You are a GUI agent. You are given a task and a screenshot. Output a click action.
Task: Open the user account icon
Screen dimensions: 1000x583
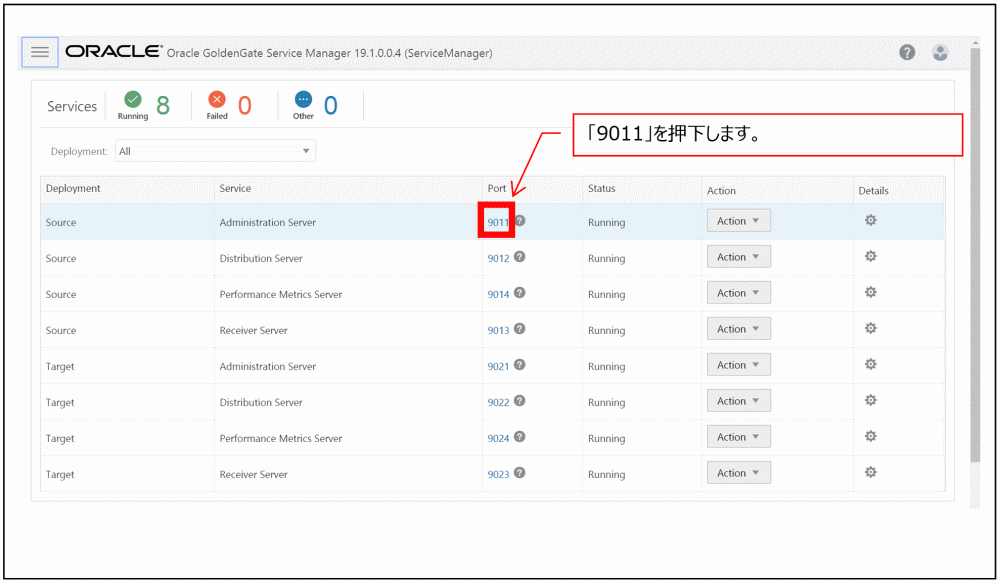[x=940, y=52]
